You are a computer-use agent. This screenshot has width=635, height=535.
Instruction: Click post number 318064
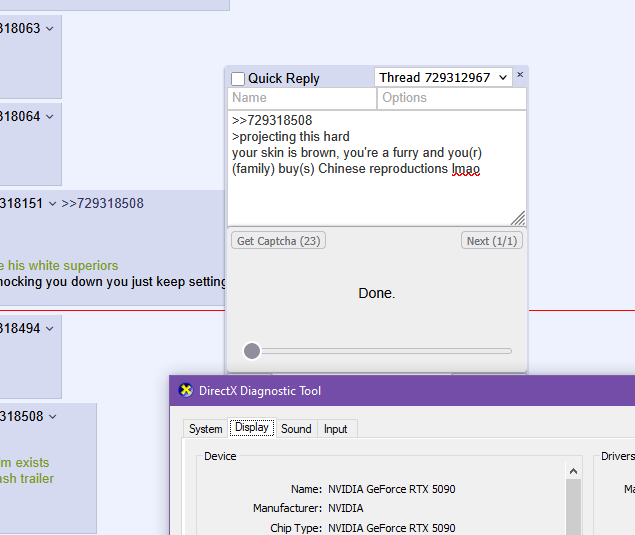tap(20, 116)
